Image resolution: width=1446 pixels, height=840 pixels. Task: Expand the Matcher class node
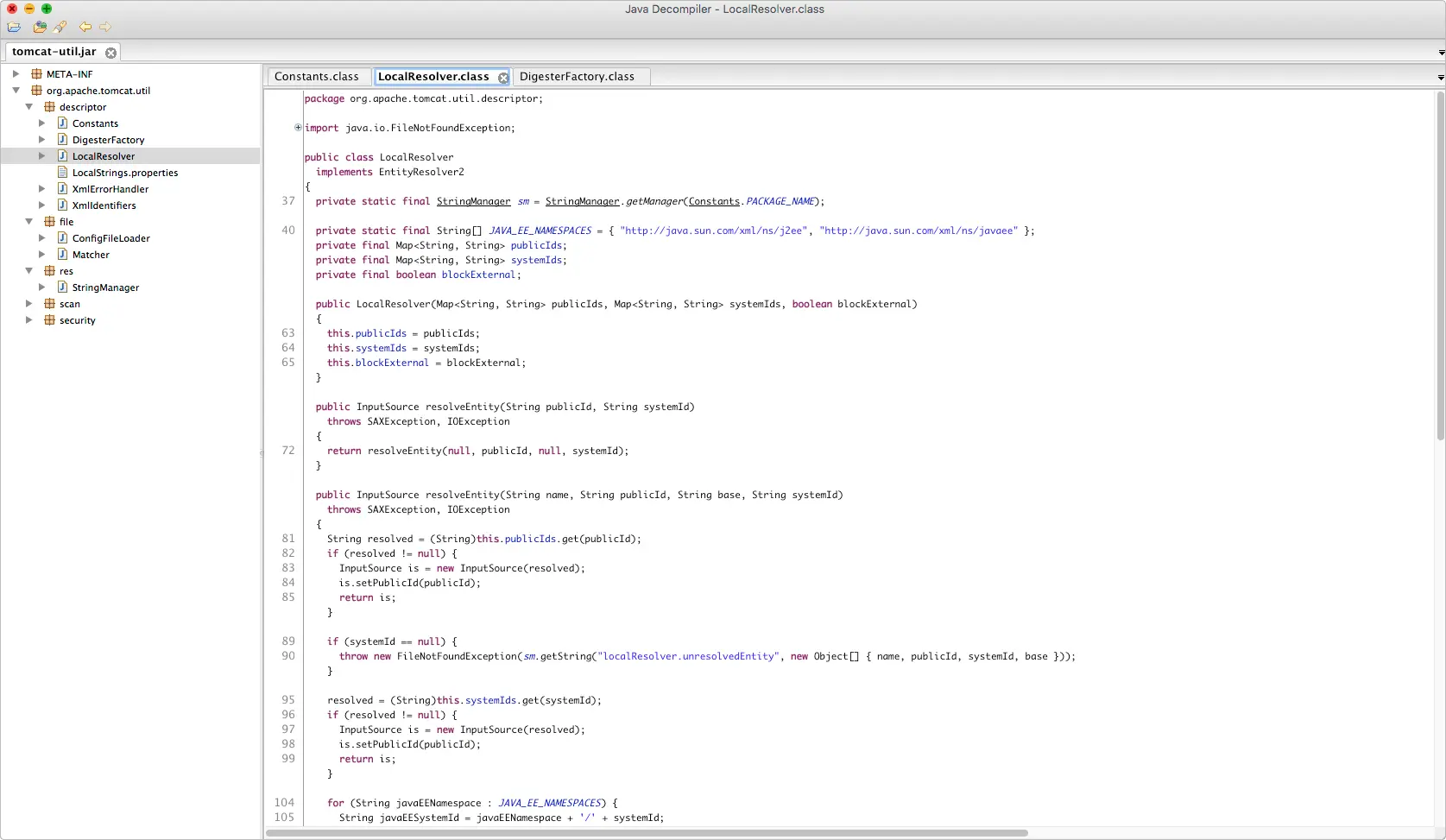coord(41,255)
